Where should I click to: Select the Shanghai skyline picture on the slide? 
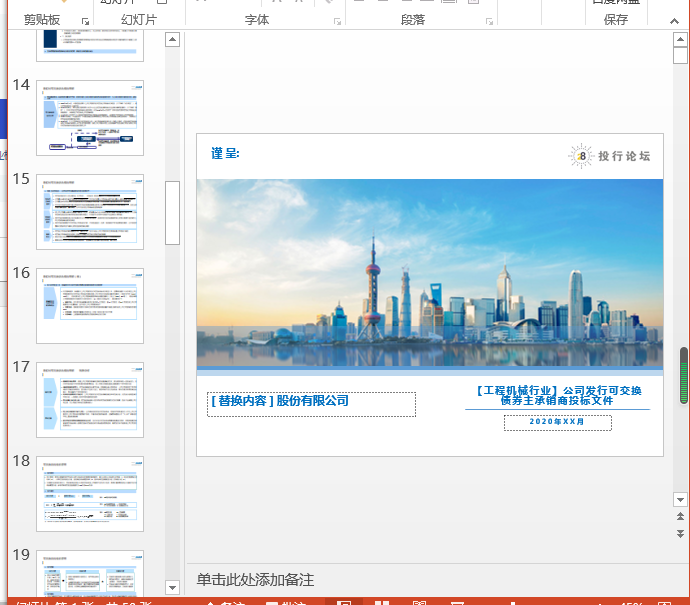tap(429, 272)
